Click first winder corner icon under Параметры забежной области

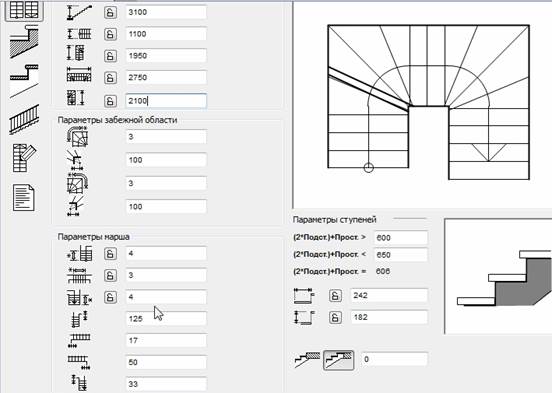click(77, 137)
